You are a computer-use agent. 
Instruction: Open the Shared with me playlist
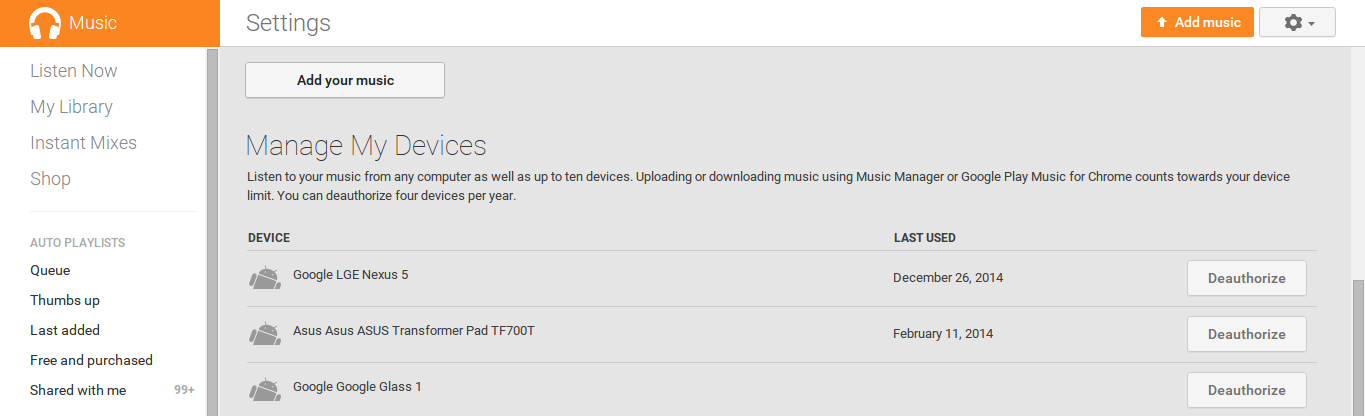click(78, 390)
